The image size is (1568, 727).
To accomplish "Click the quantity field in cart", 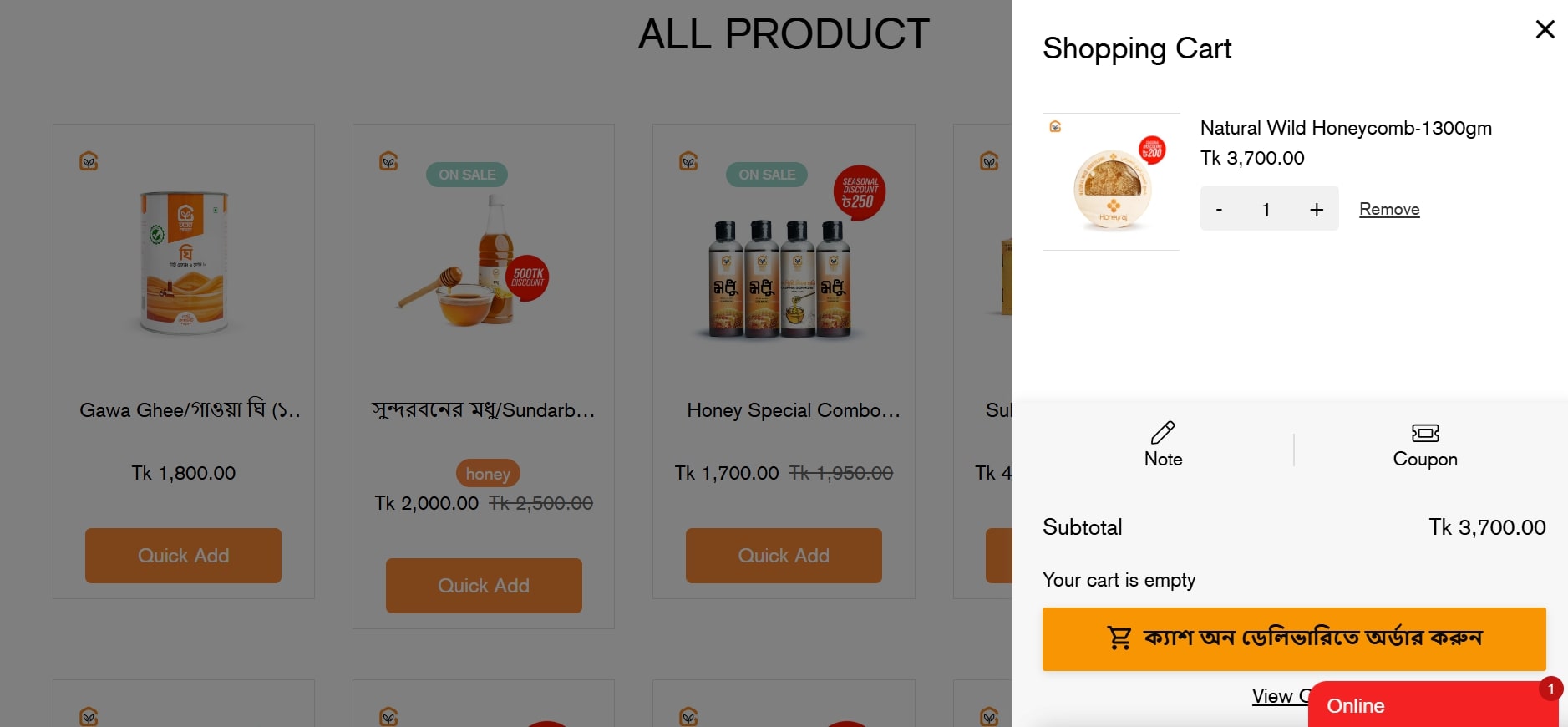I will 1266,210.
